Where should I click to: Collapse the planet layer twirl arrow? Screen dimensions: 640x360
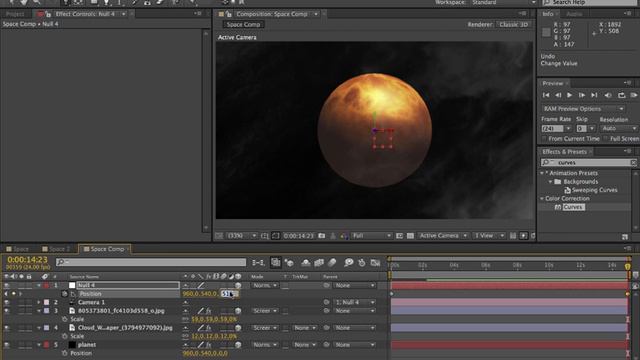point(39,345)
